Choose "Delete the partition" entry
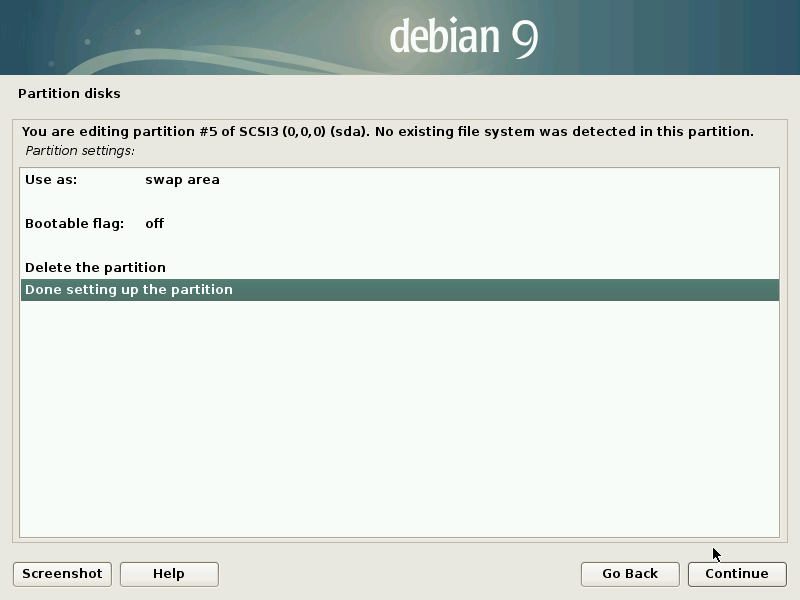The height and width of the screenshot is (600, 800). 95,268
